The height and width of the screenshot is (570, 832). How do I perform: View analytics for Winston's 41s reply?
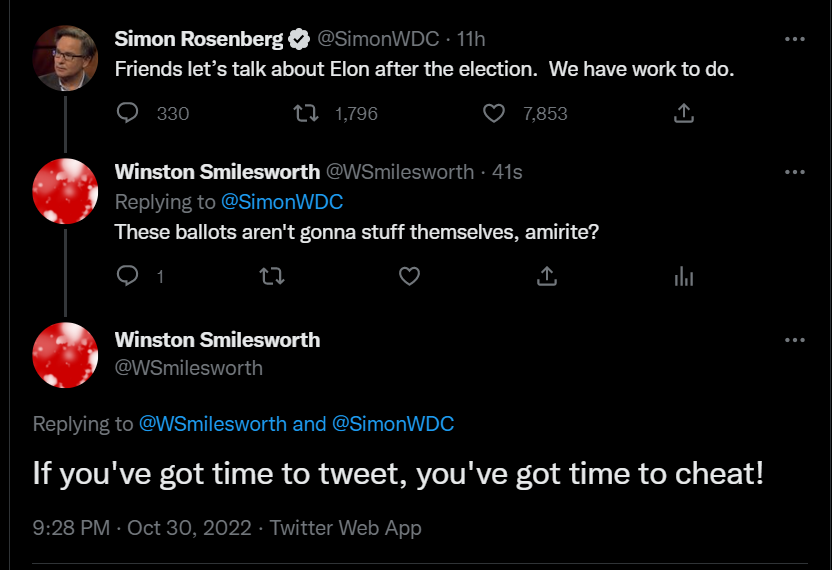pos(684,277)
